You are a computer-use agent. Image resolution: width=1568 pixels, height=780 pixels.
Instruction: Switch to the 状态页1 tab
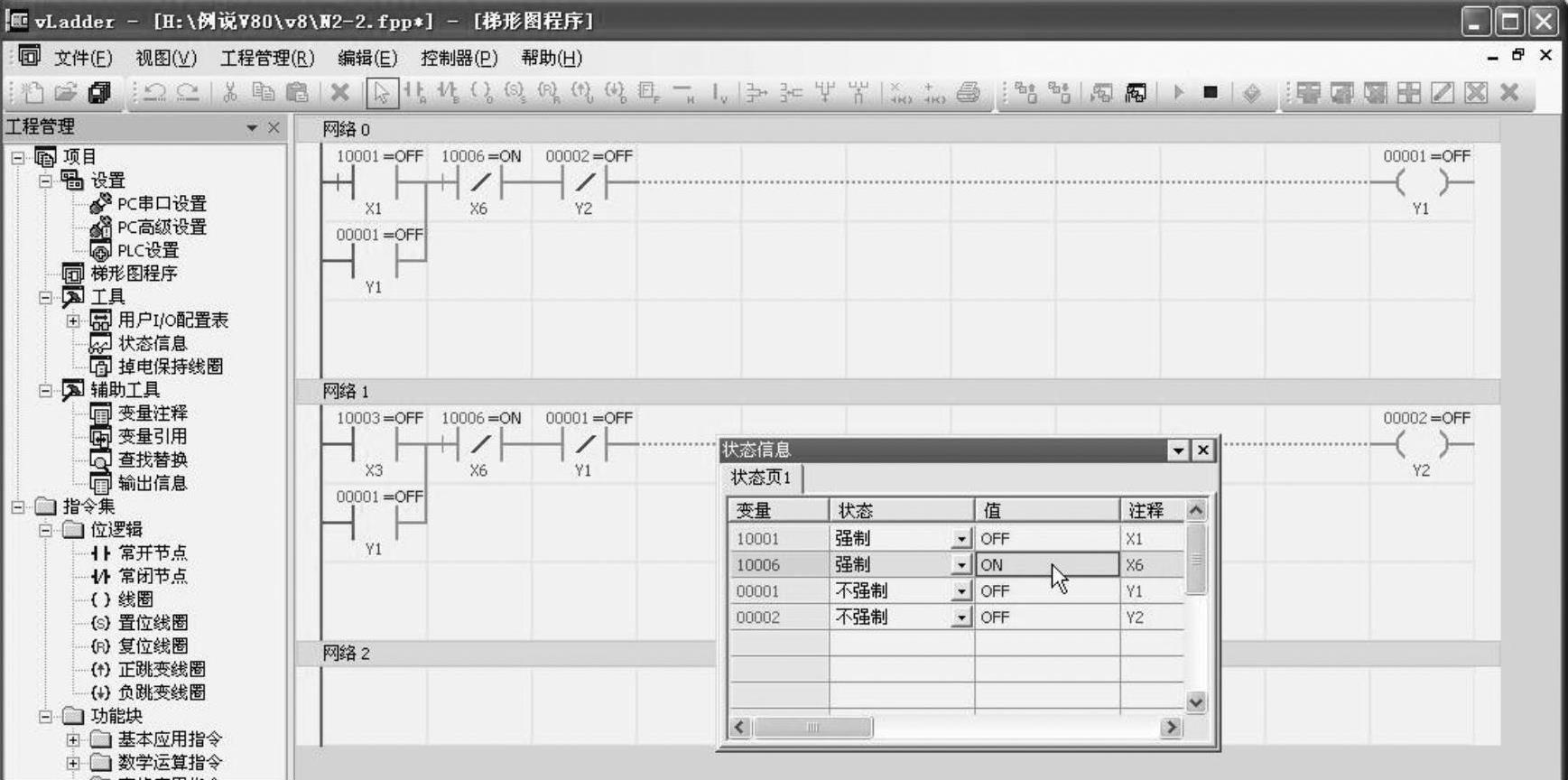coord(761,478)
